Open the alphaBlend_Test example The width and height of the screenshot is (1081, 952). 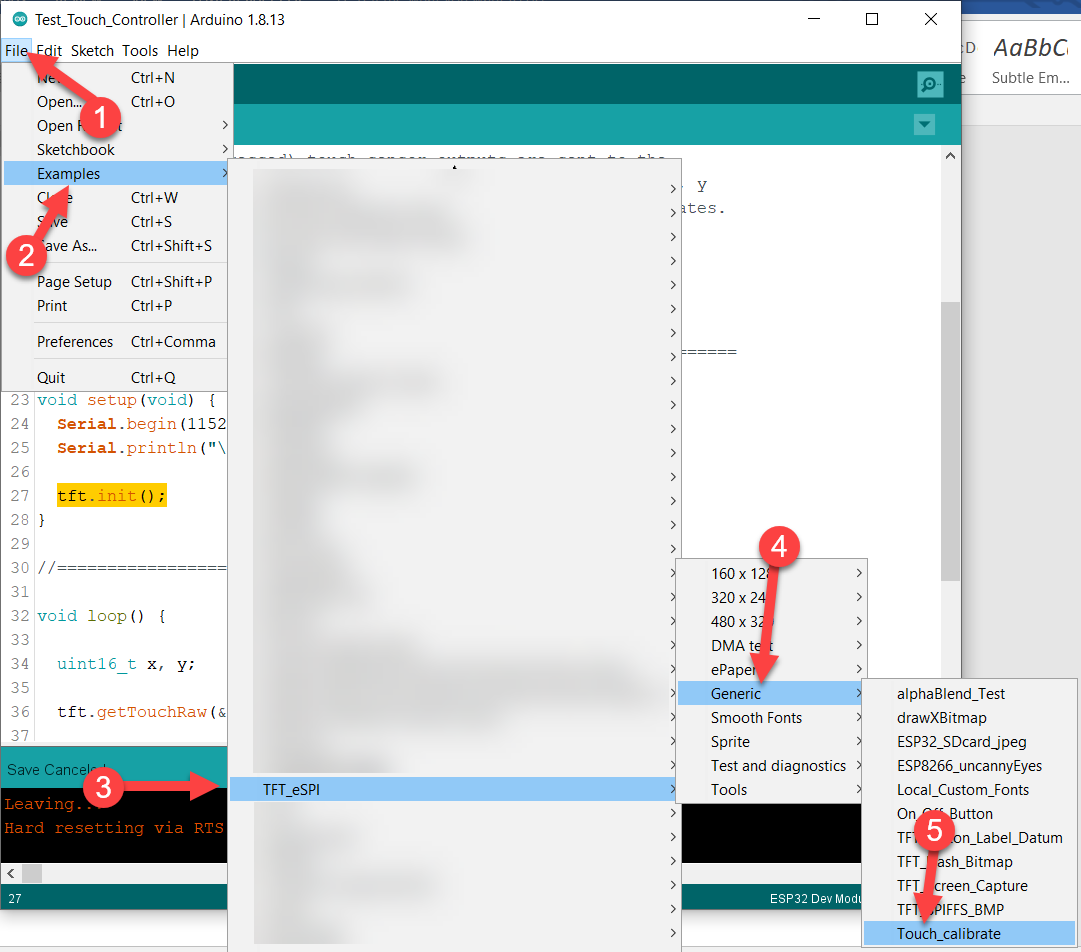pos(969,693)
